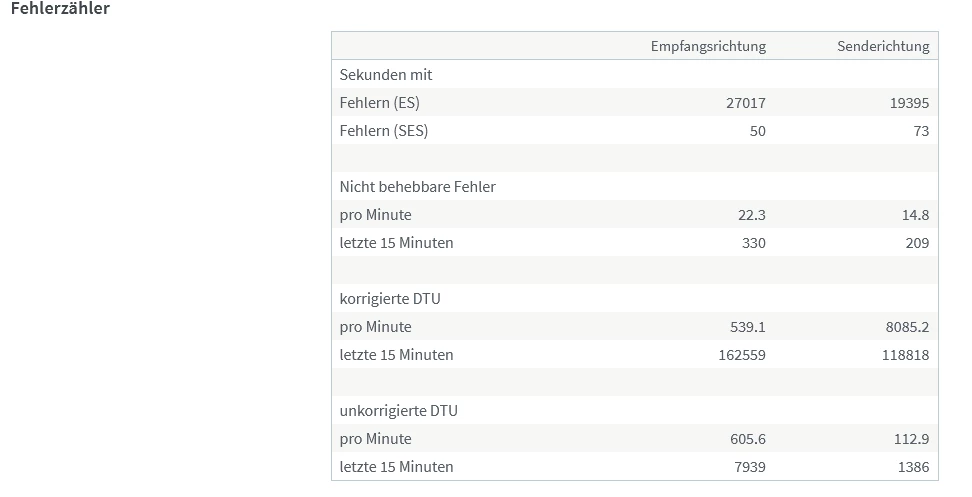This screenshot has height=497, width=972.
Task: Click the Senderichtung column header
Action: point(882,46)
